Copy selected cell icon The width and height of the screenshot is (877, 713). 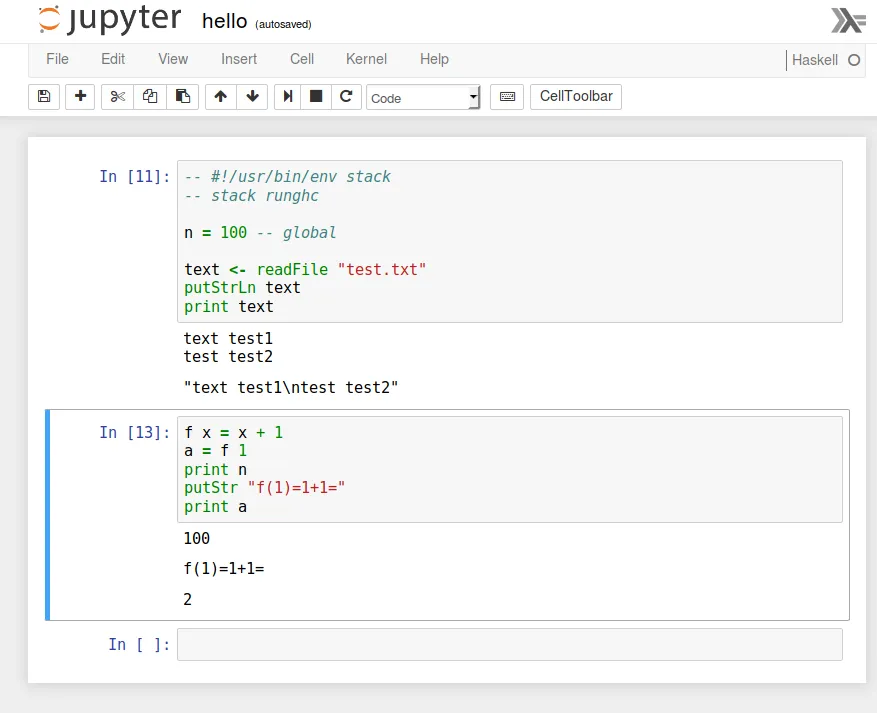150,97
